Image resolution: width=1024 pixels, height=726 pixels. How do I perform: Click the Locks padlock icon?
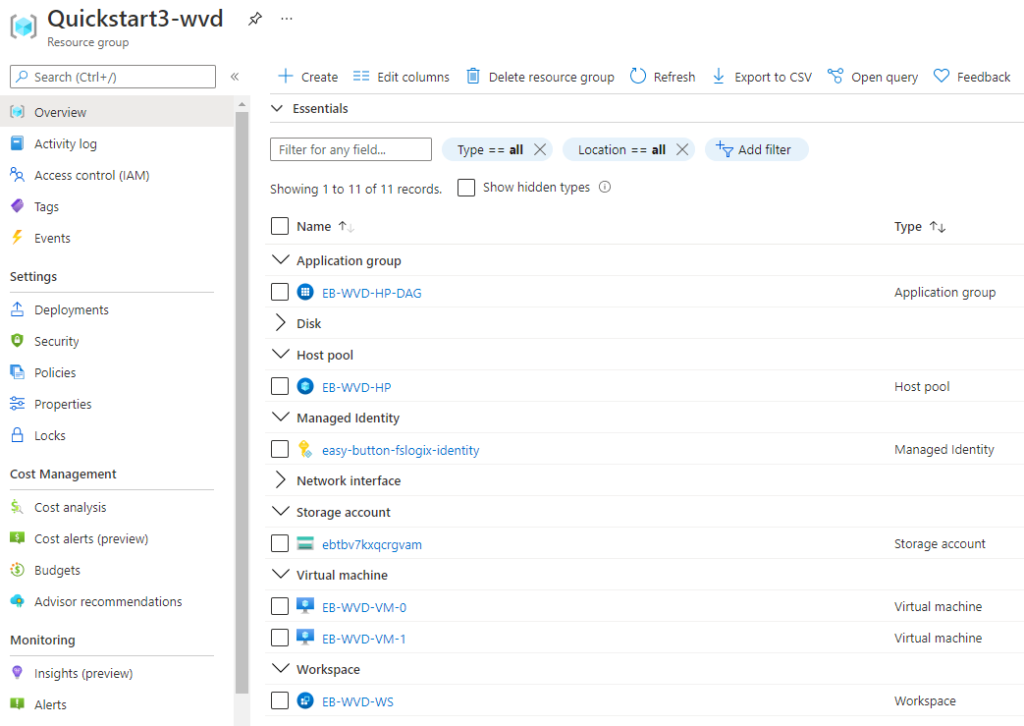click(x=18, y=435)
